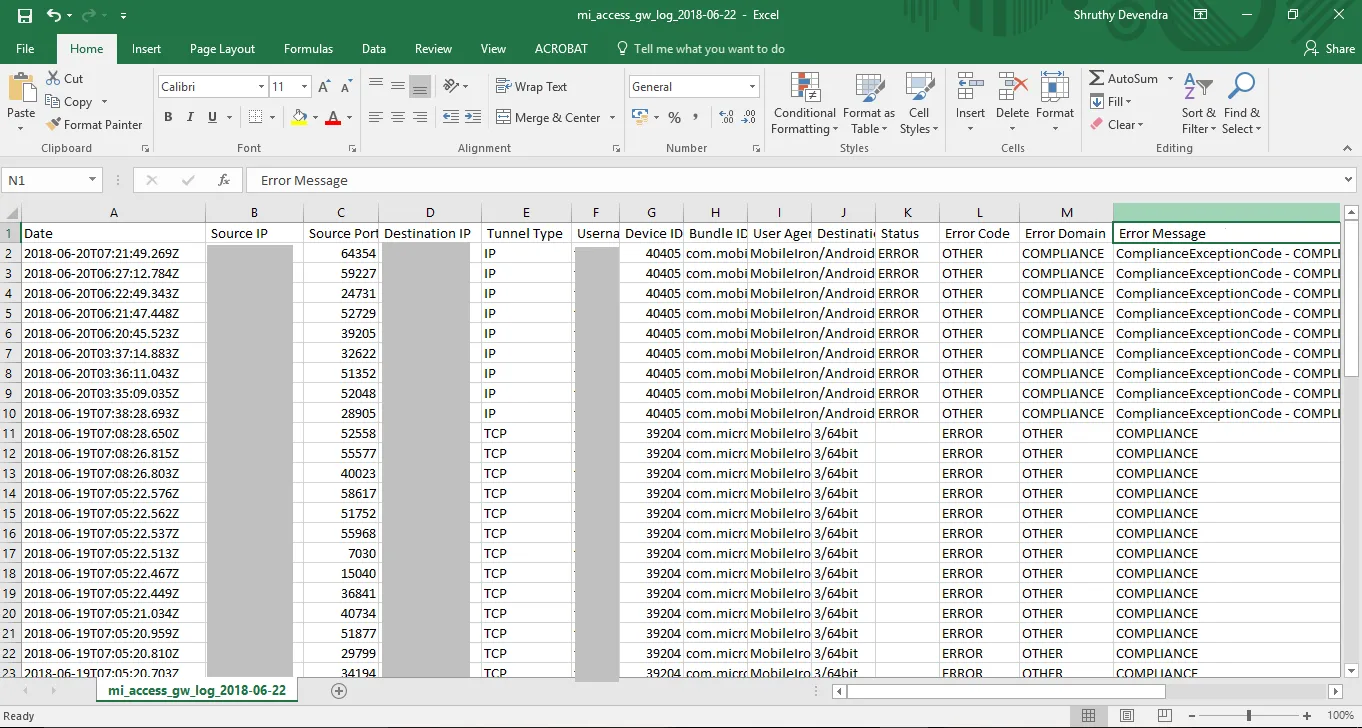Open the Calibri font name dropdown
The width and height of the screenshot is (1362, 728).
tap(261, 87)
